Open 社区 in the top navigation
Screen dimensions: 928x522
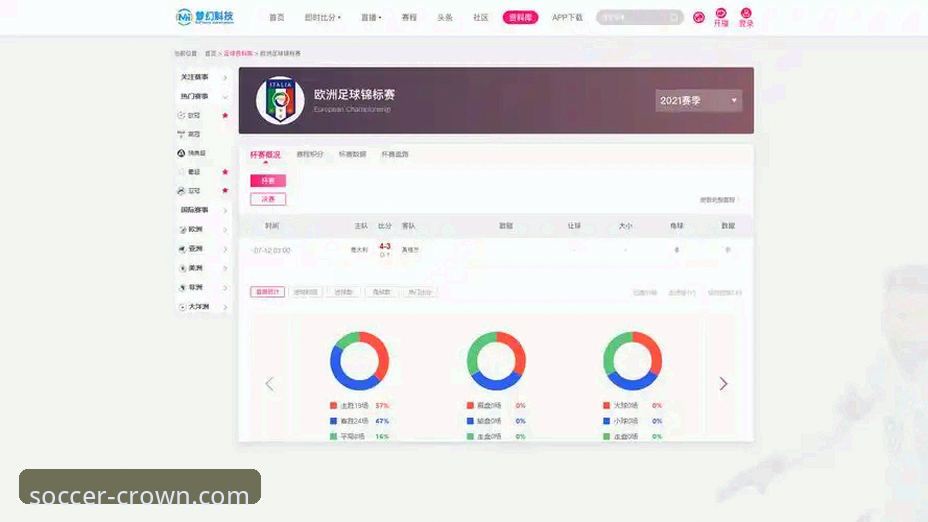coord(481,18)
